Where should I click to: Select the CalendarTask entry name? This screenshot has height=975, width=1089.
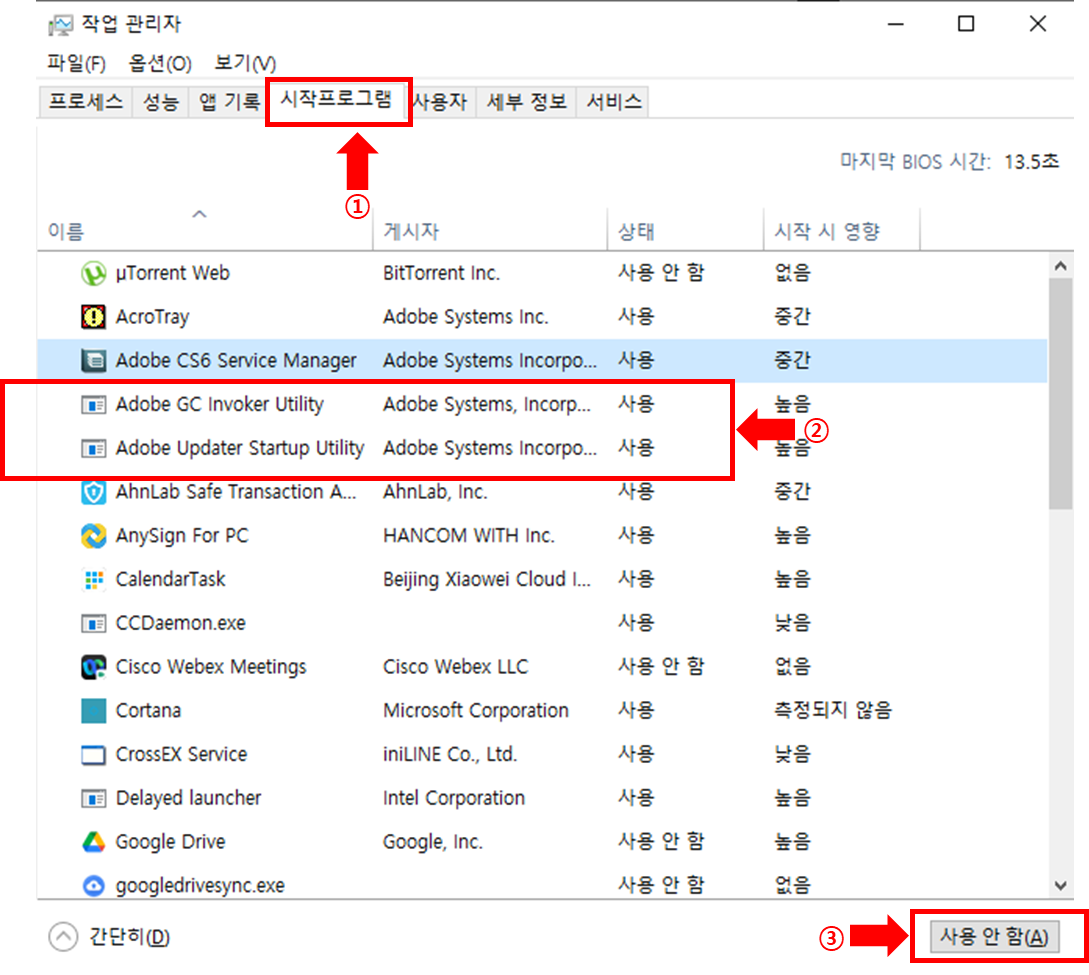tap(170, 579)
